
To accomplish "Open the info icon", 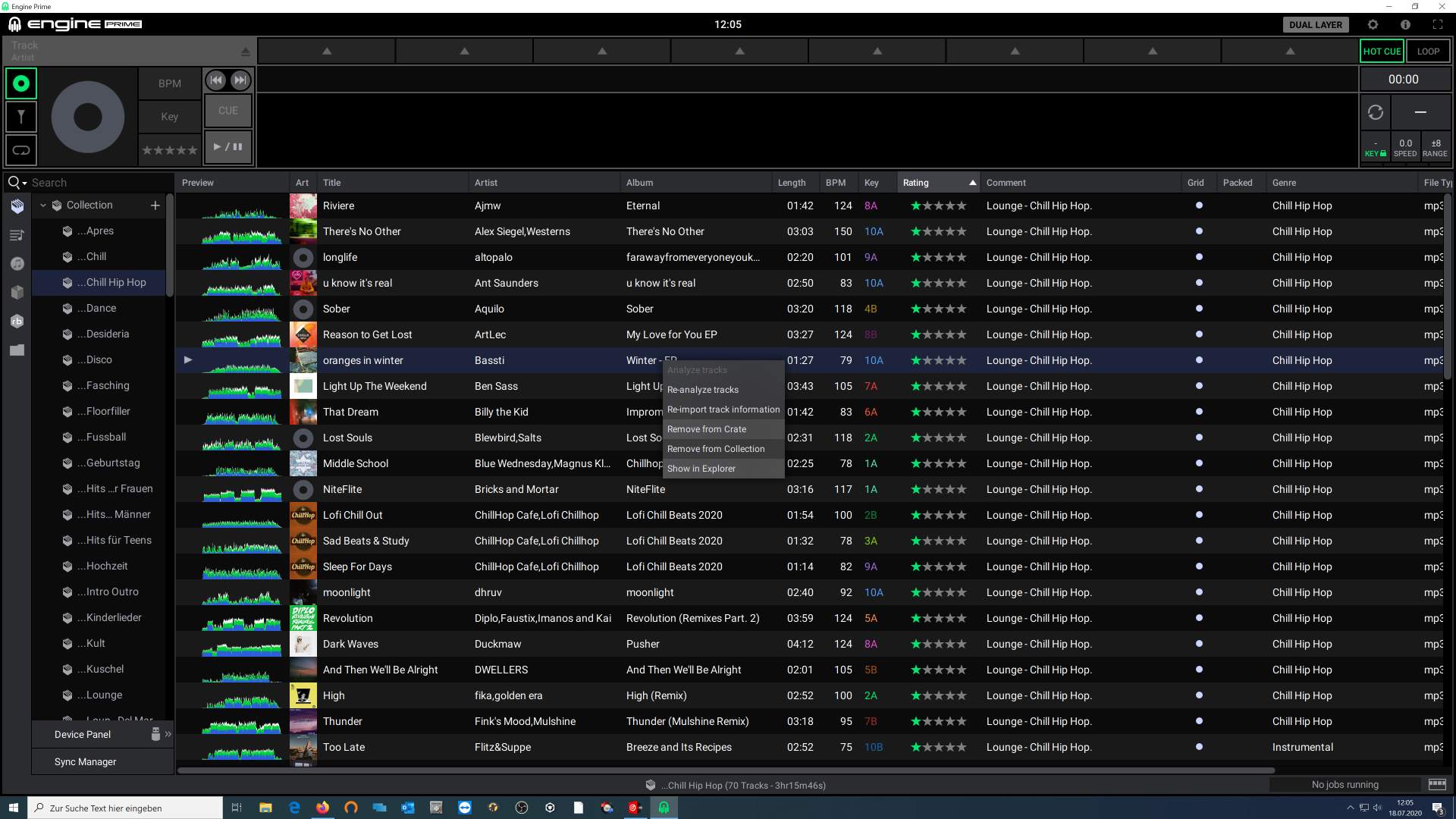I will 1405,24.
